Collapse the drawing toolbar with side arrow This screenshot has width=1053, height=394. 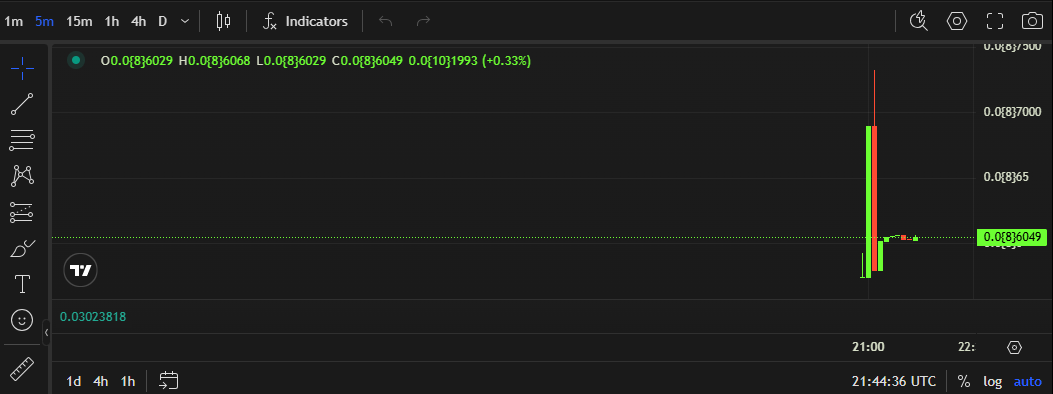coord(46,332)
